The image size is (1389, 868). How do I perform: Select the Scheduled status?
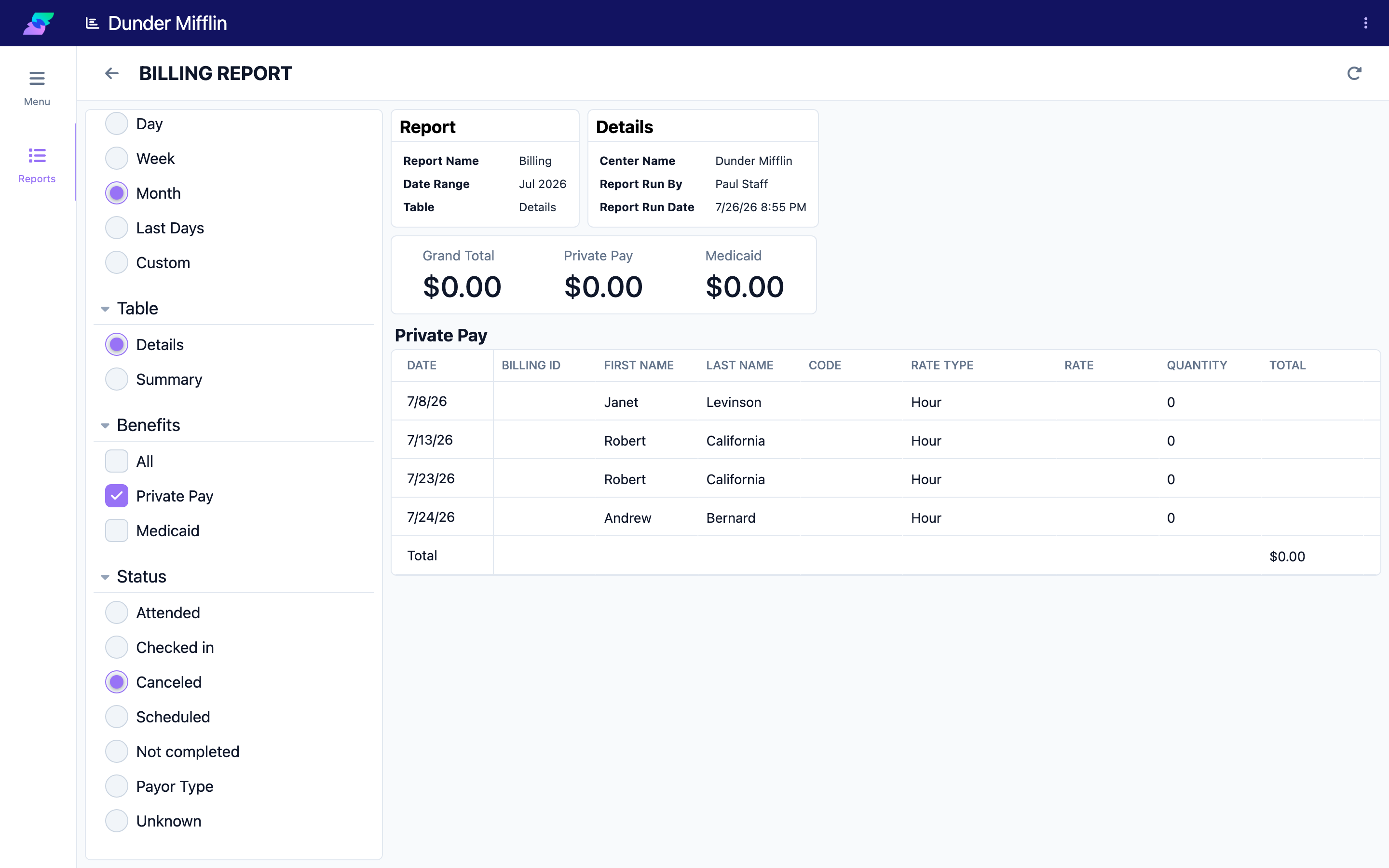(117, 717)
